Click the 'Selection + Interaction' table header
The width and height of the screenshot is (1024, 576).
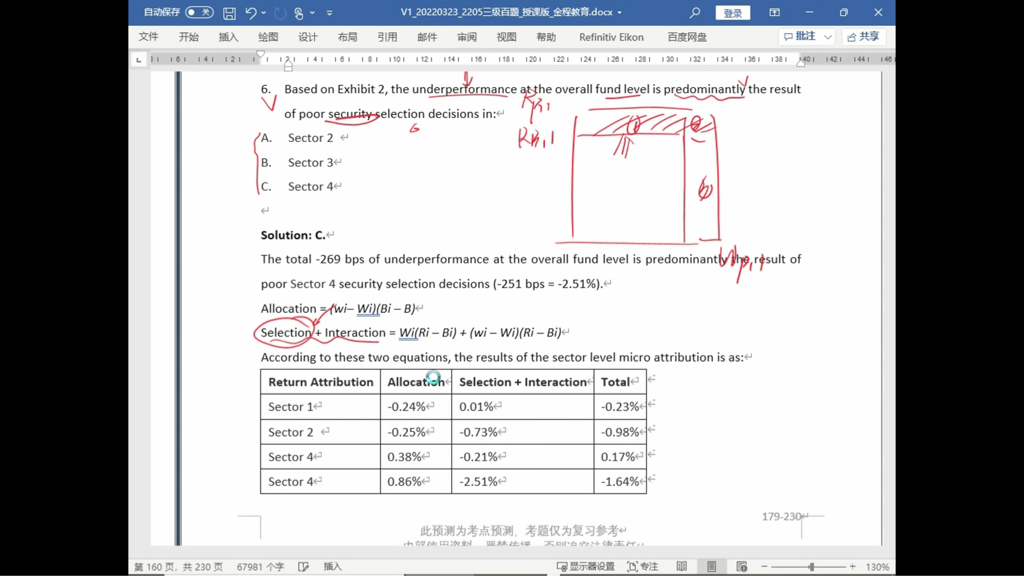[522, 382]
